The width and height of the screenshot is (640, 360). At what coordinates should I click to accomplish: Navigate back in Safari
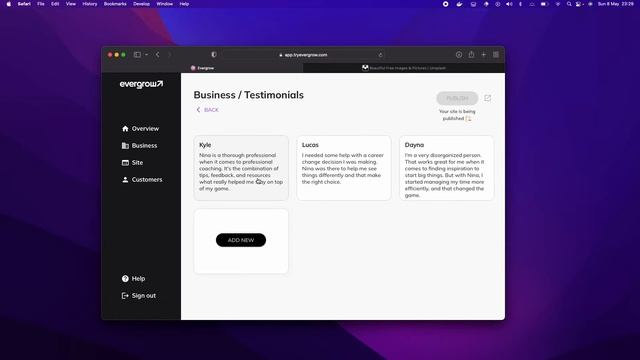pos(158,55)
